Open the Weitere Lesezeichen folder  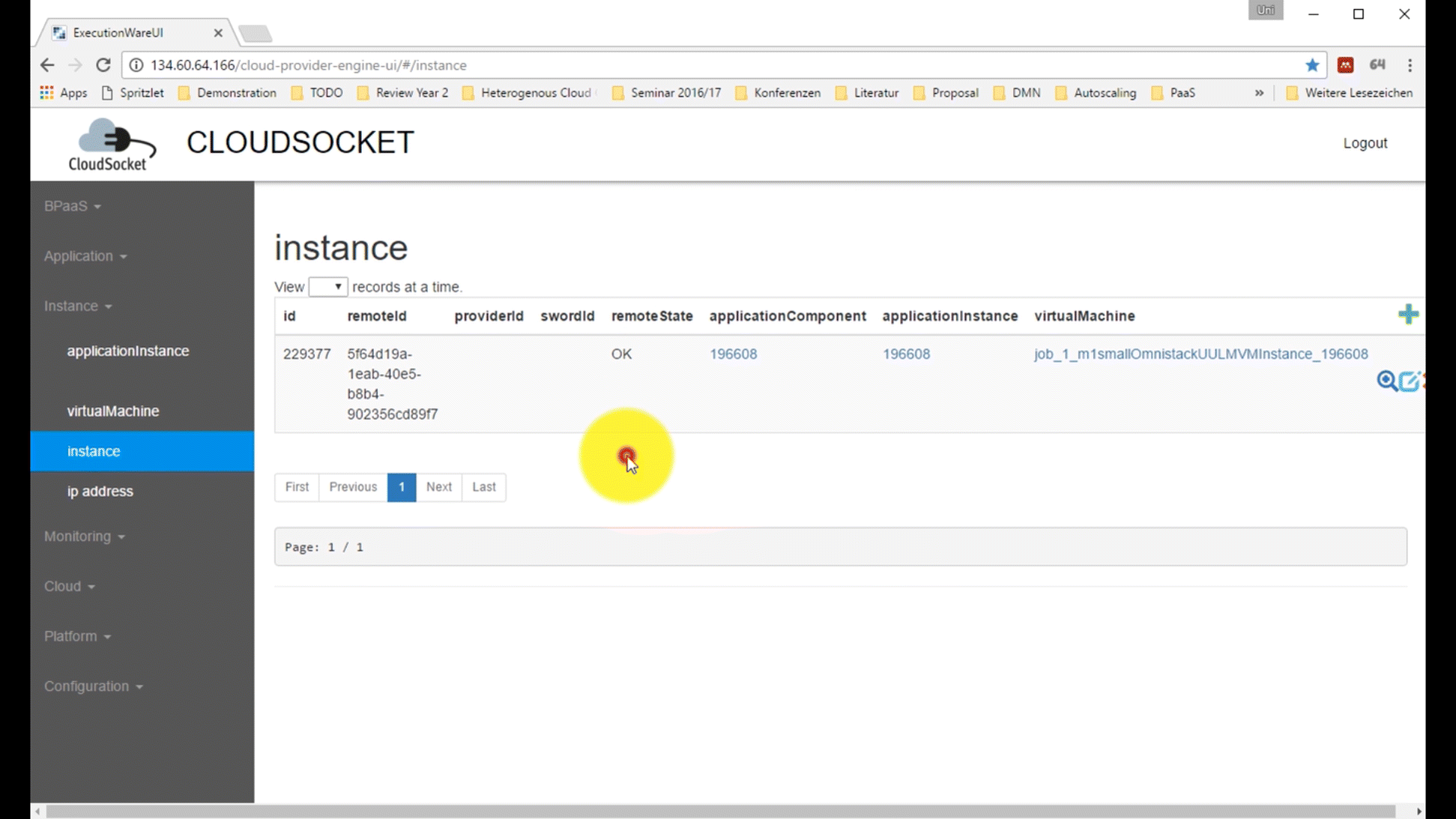[1349, 93]
